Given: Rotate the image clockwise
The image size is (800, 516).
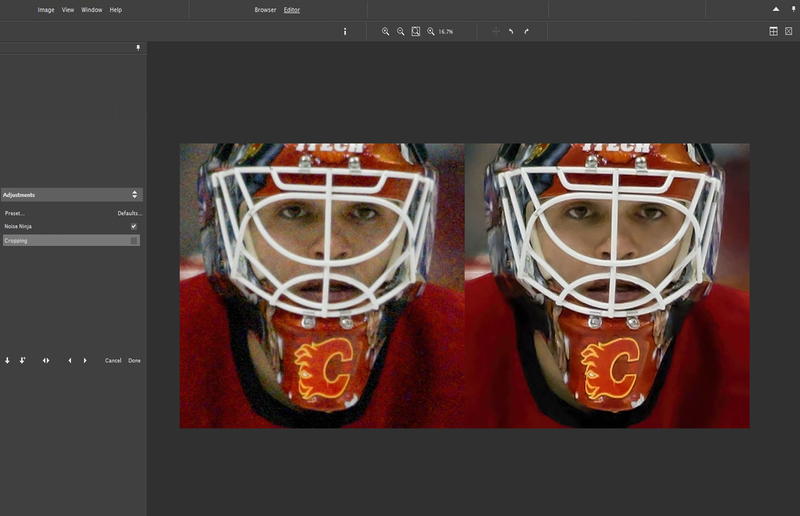Looking at the screenshot, I should point(526,32).
